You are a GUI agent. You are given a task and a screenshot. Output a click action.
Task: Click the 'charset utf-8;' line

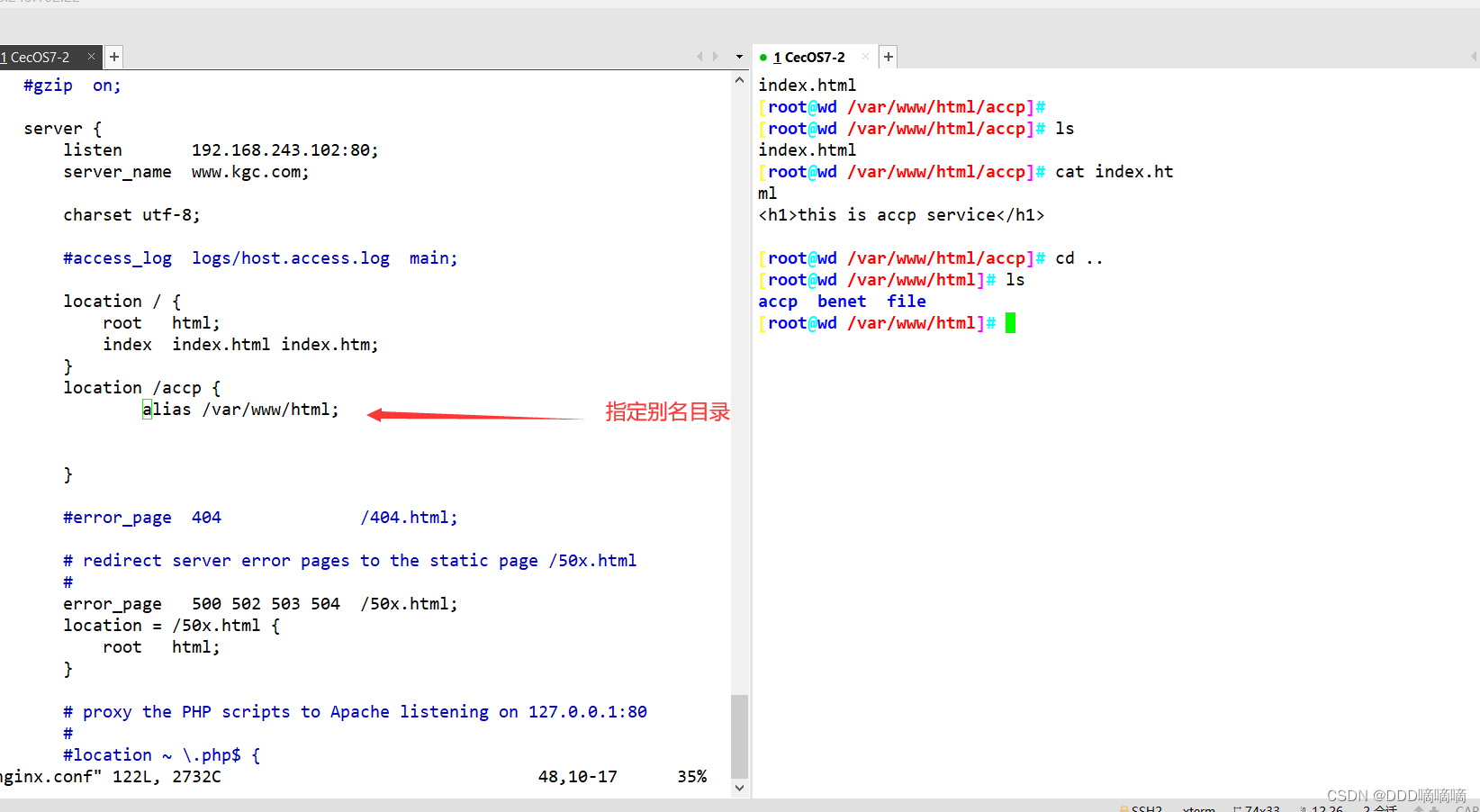tap(131, 215)
